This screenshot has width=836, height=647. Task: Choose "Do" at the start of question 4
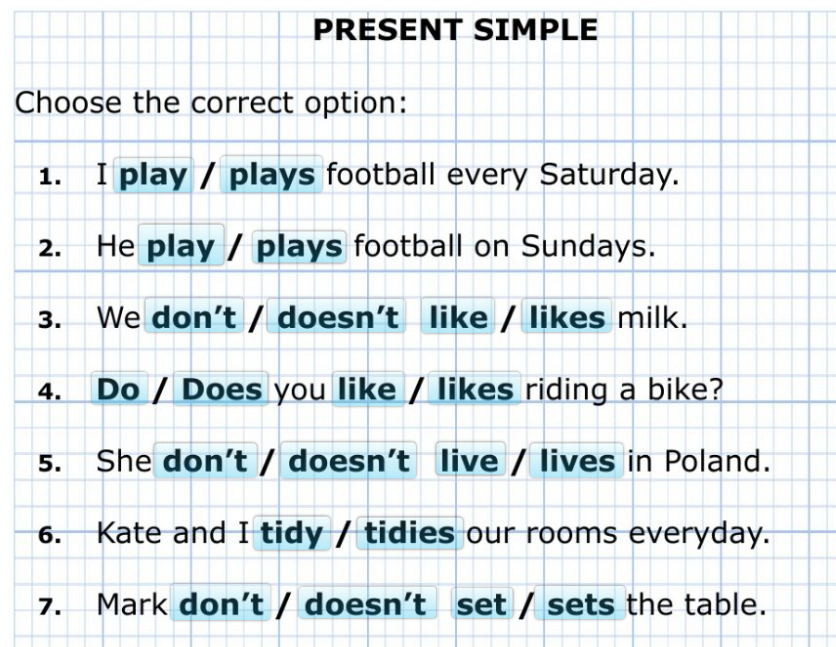[118, 390]
